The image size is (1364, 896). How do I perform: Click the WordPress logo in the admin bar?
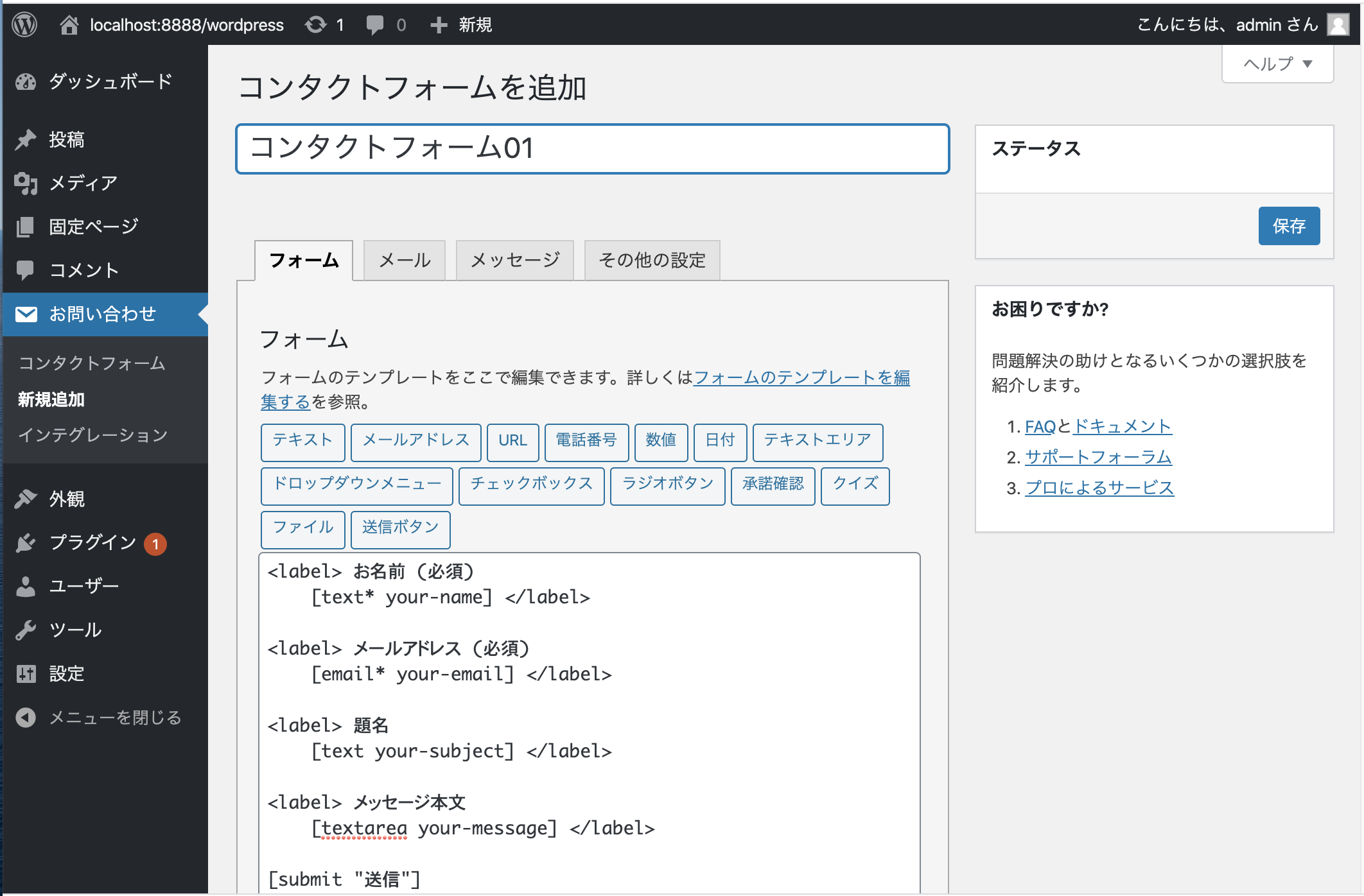[x=26, y=24]
